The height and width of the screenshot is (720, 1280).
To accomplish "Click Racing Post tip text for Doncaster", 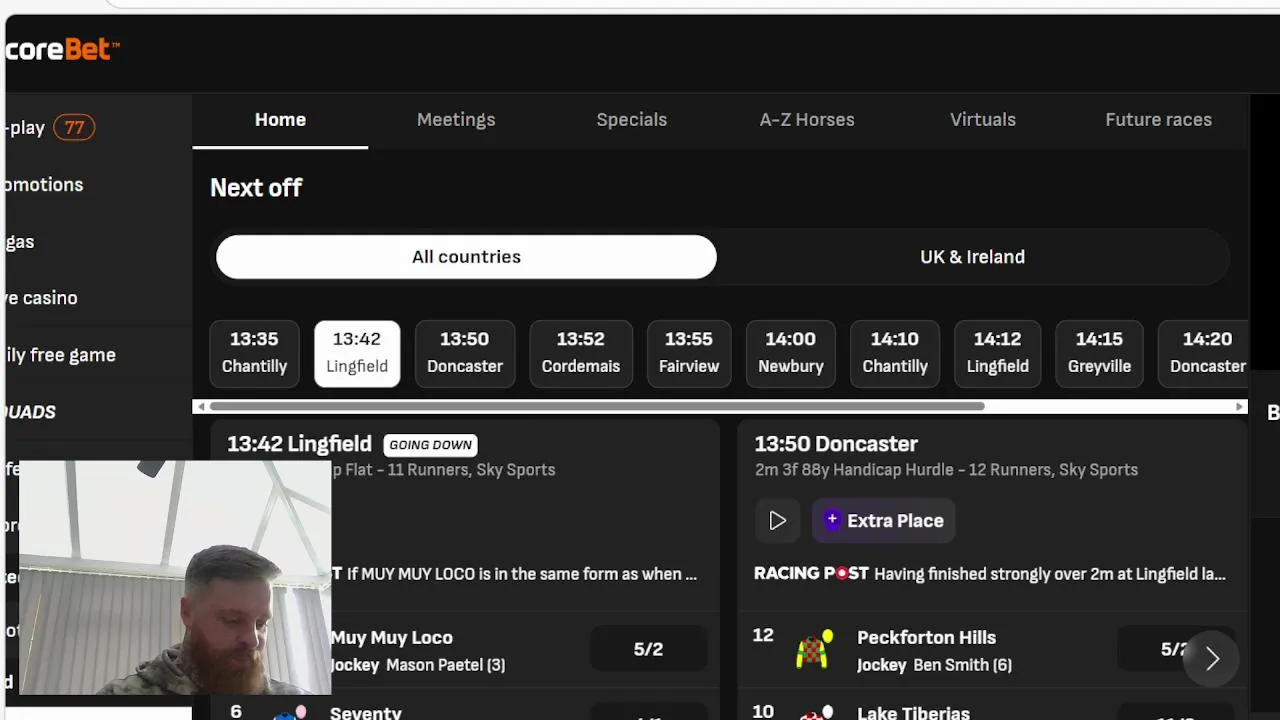I will tap(1050, 574).
